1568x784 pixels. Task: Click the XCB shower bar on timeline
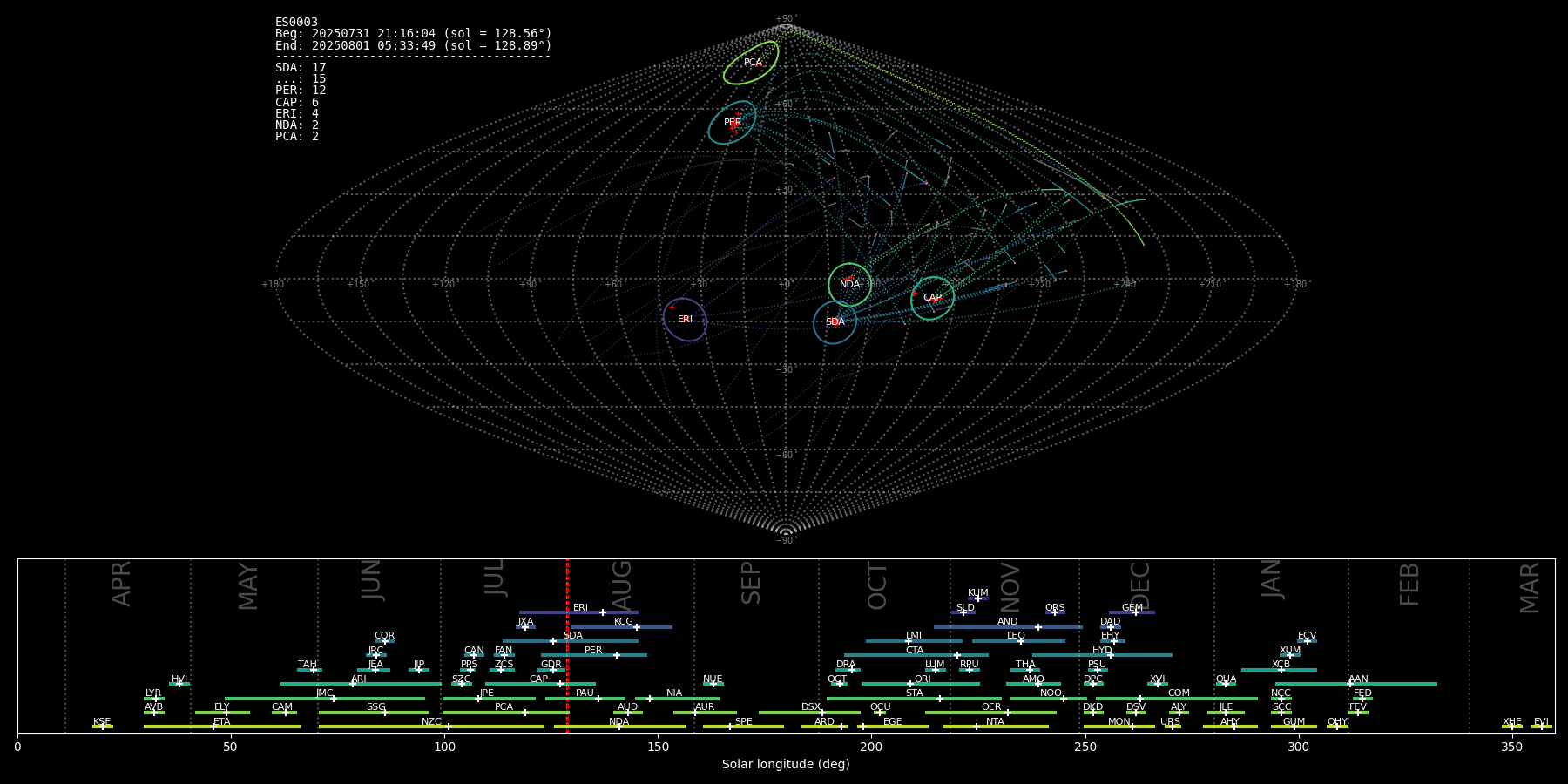[x=1279, y=670]
